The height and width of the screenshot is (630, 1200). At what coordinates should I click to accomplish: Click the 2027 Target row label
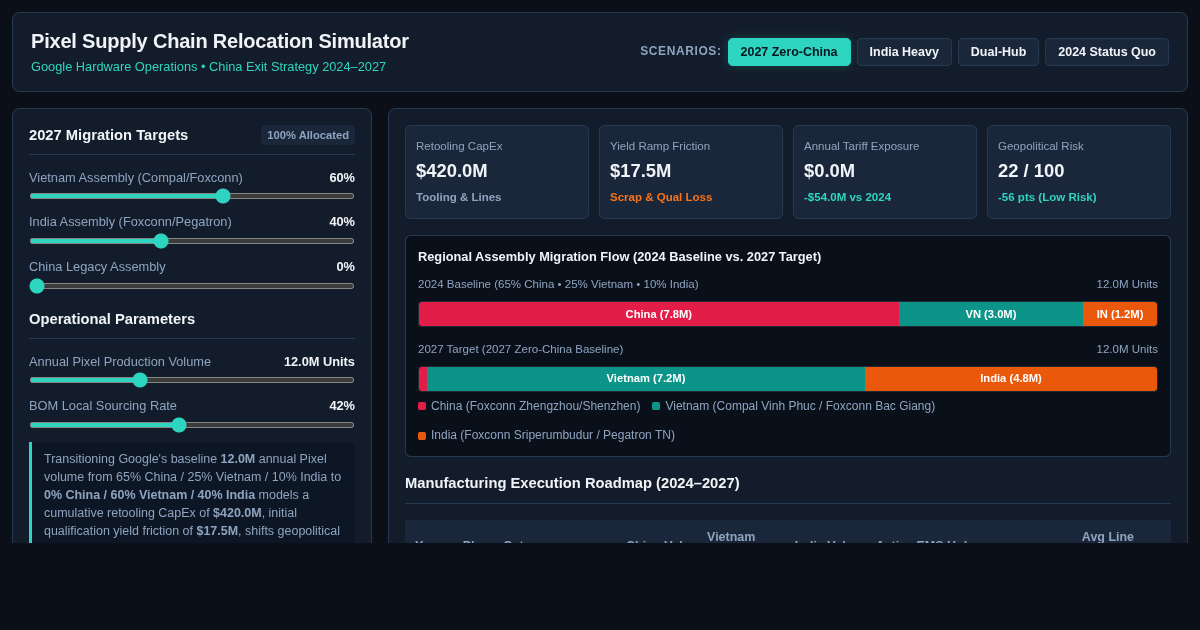520,349
